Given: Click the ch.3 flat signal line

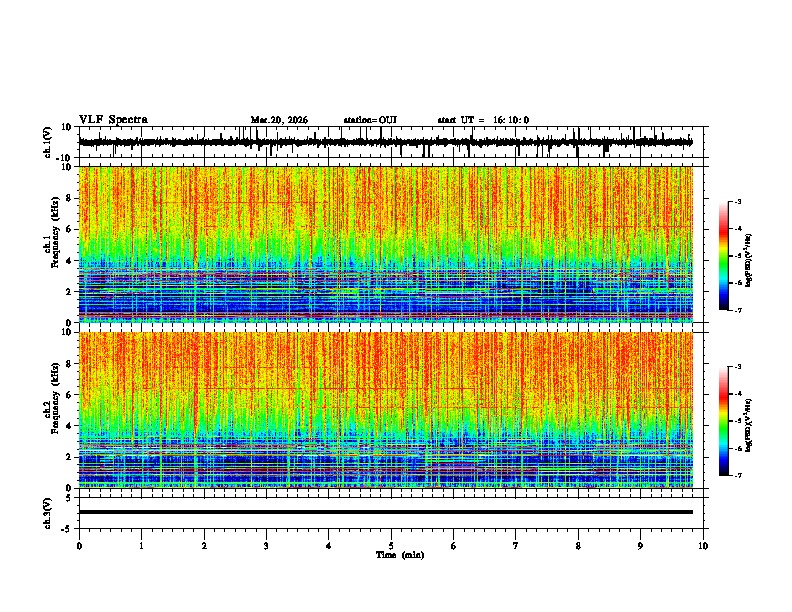Looking at the screenshot, I should 385,512.
